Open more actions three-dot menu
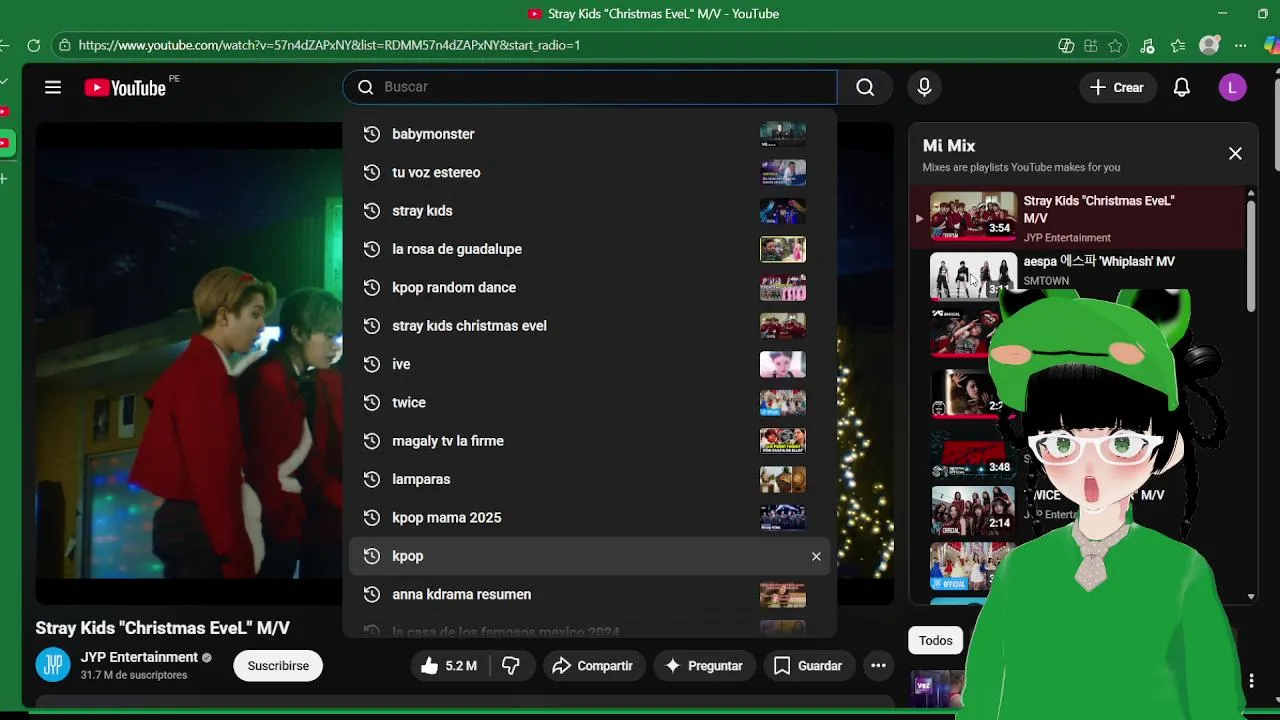Viewport: 1280px width, 720px height. pos(878,665)
